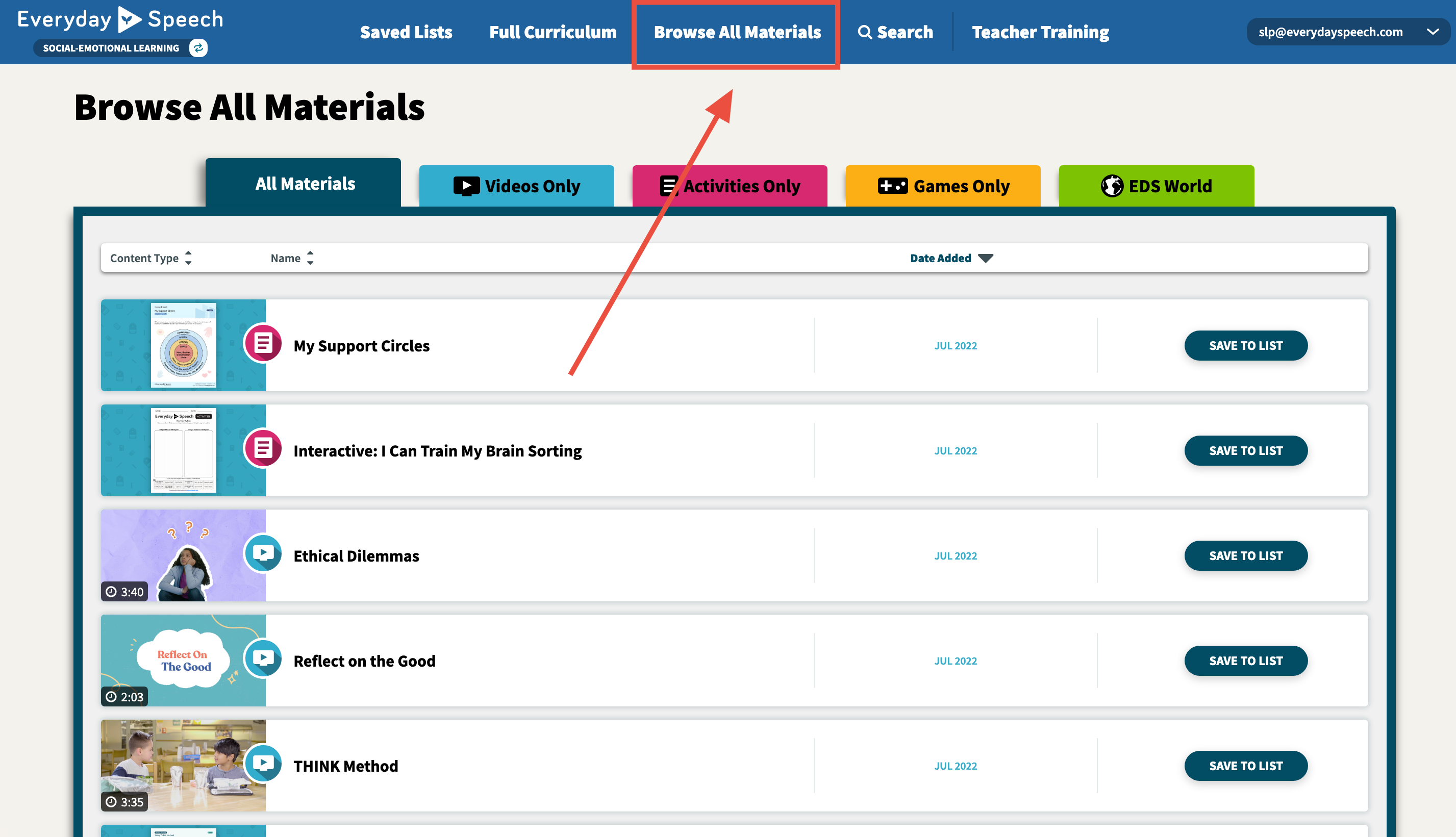Click the video icon beside THINK Method
This screenshot has height=837, width=1456.
pos(263,764)
